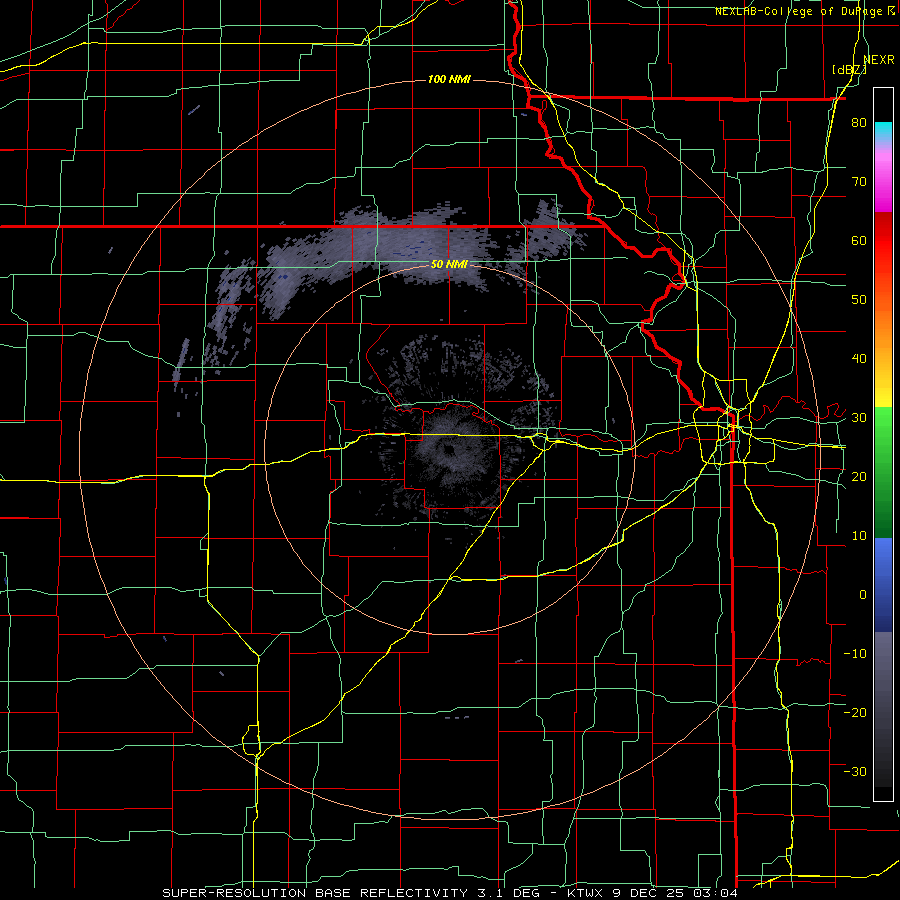Viewport: 900px width, 900px height.
Task: Select the -20 dBZ scale value
Action: tap(855, 712)
